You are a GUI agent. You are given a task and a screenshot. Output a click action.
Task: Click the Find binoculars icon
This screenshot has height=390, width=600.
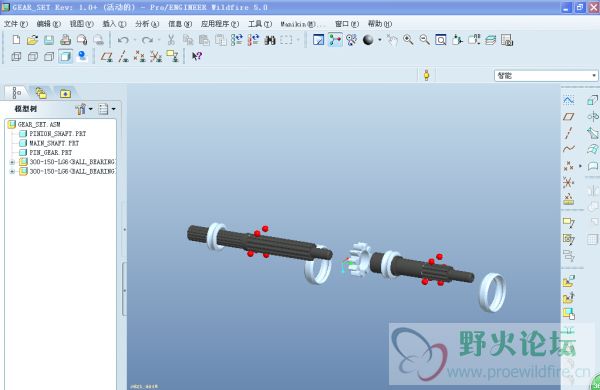(x=270, y=40)
